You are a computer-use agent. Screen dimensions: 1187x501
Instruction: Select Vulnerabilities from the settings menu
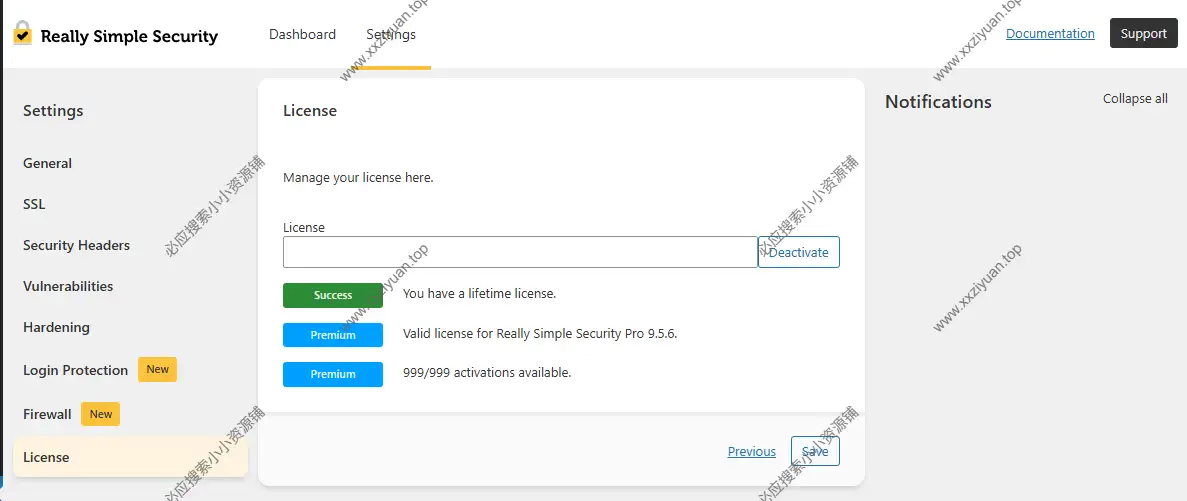click(x=68, y=286)
